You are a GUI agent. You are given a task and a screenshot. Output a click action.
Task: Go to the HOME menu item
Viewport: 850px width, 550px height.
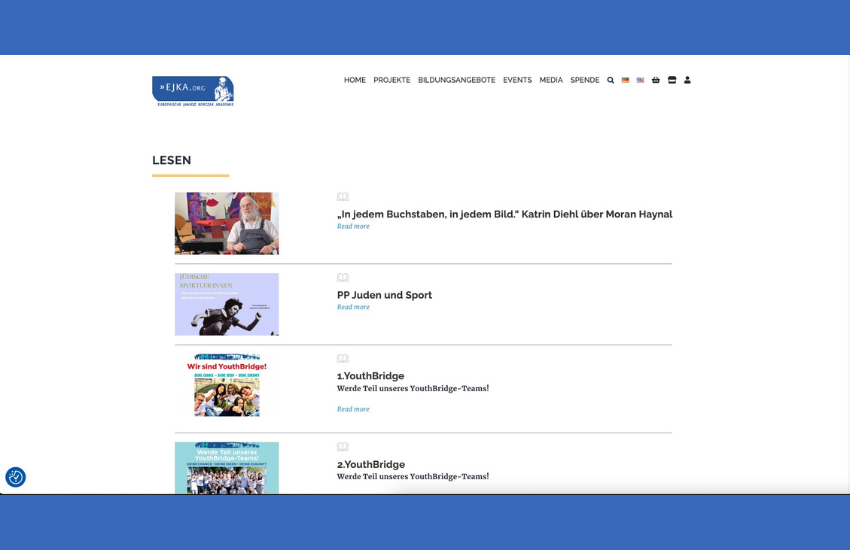coord(355,80)
